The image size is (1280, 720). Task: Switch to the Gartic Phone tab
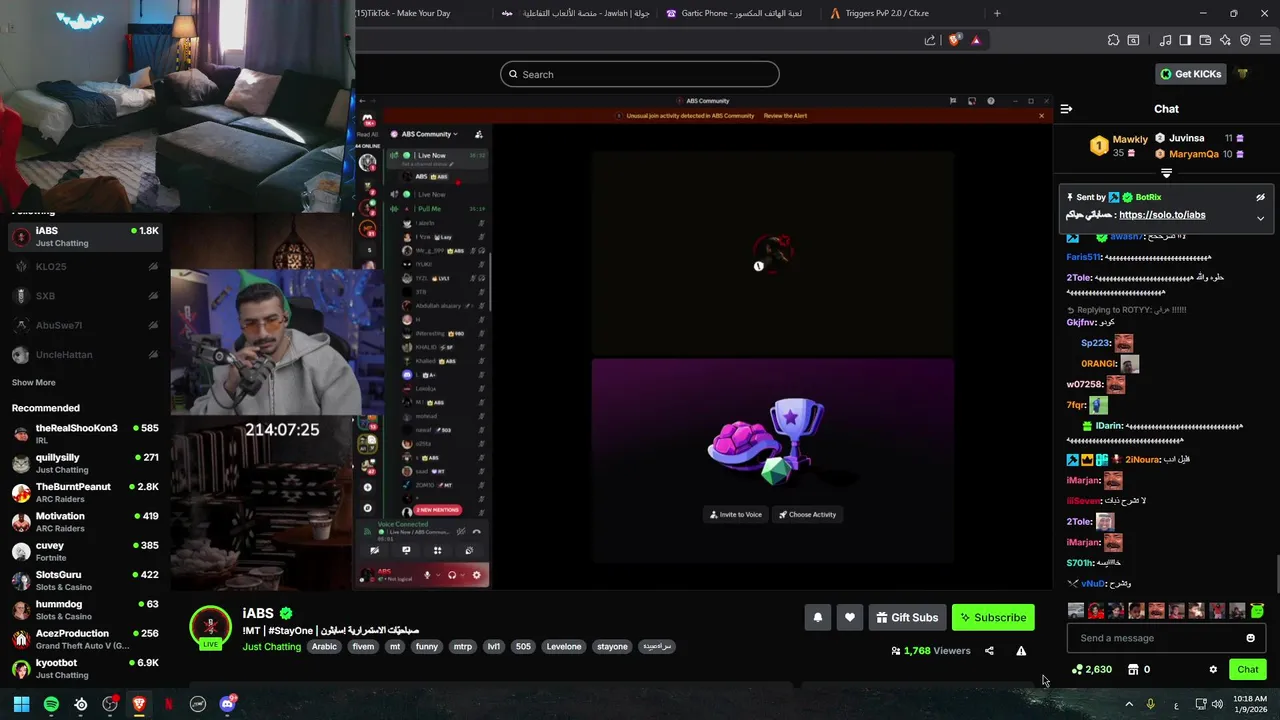point(736,13)
